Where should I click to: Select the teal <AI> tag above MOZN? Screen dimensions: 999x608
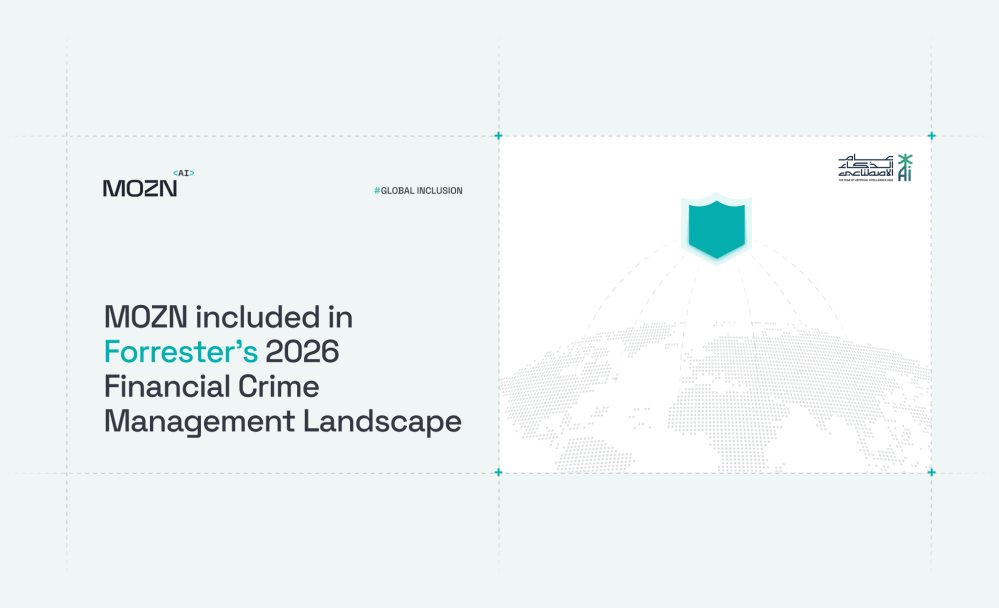pos(181,172)
